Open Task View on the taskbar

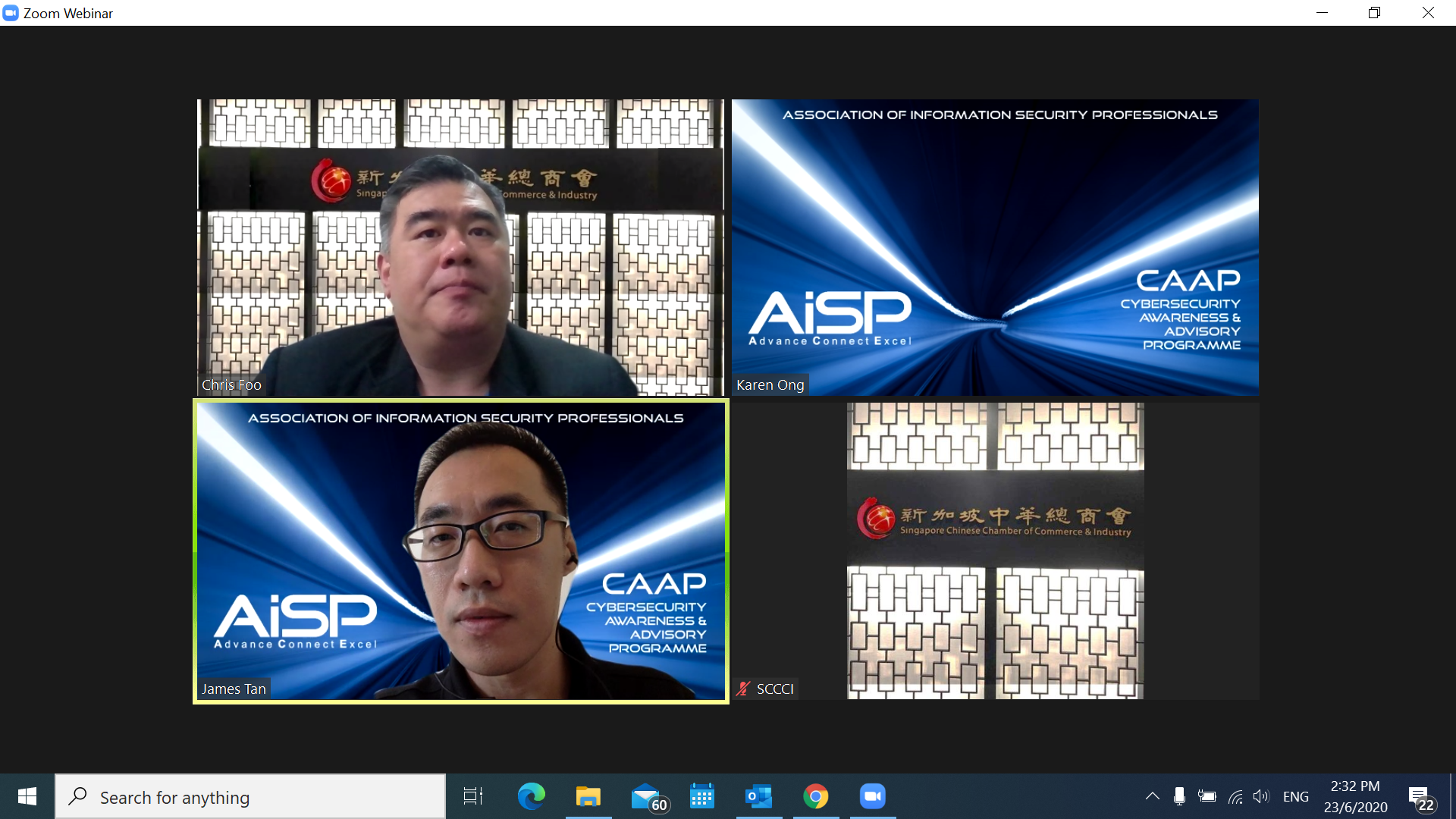point(473,796)
